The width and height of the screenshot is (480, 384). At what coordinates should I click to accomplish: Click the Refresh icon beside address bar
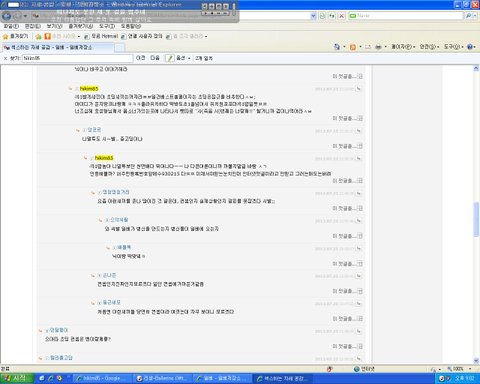pos(332,16)
